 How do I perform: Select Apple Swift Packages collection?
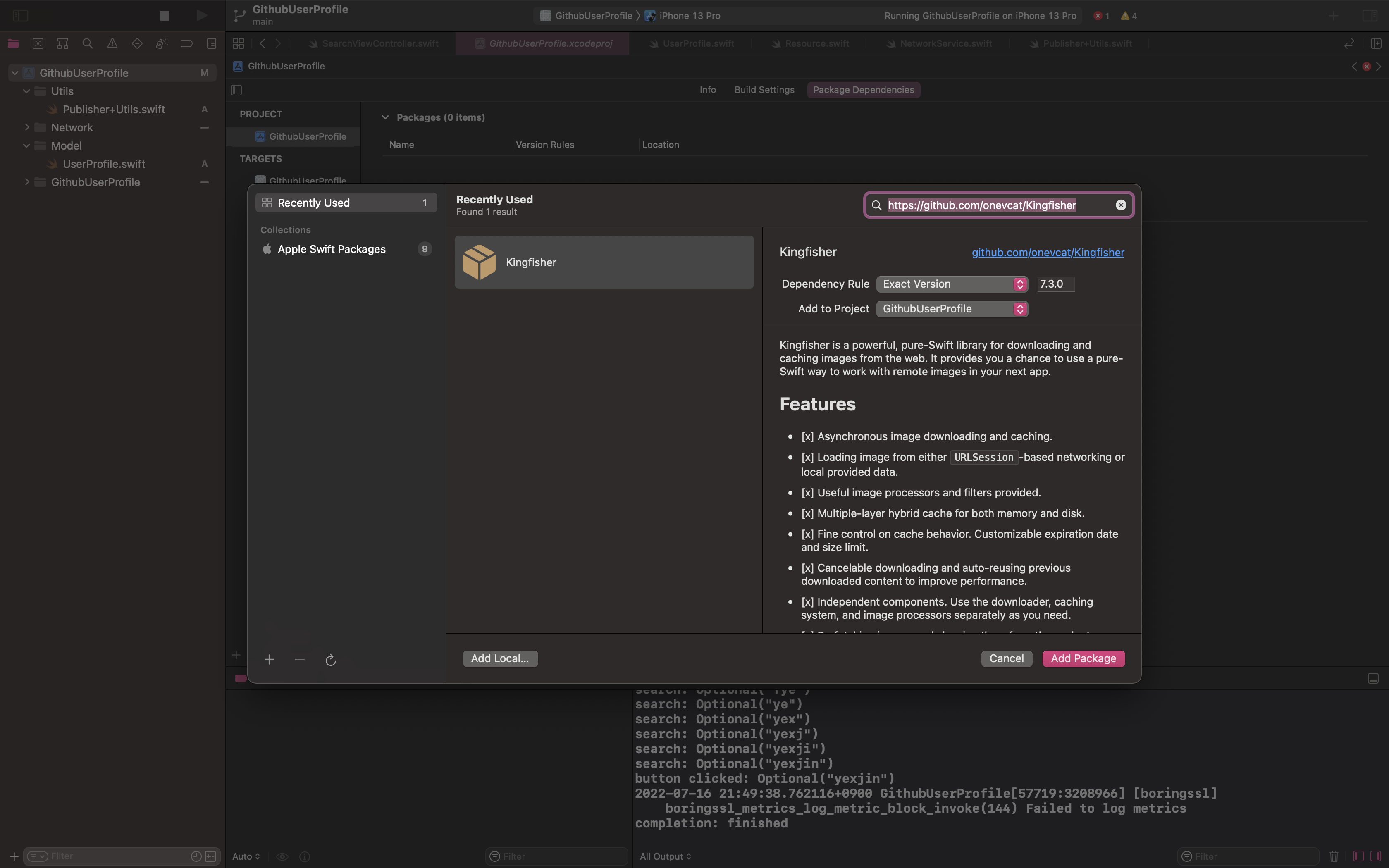(x=331, y=249)
